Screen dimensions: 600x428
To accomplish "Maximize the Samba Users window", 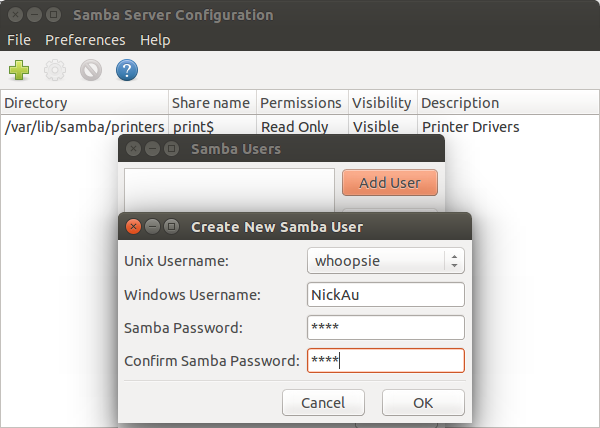I will click(171, 149).
